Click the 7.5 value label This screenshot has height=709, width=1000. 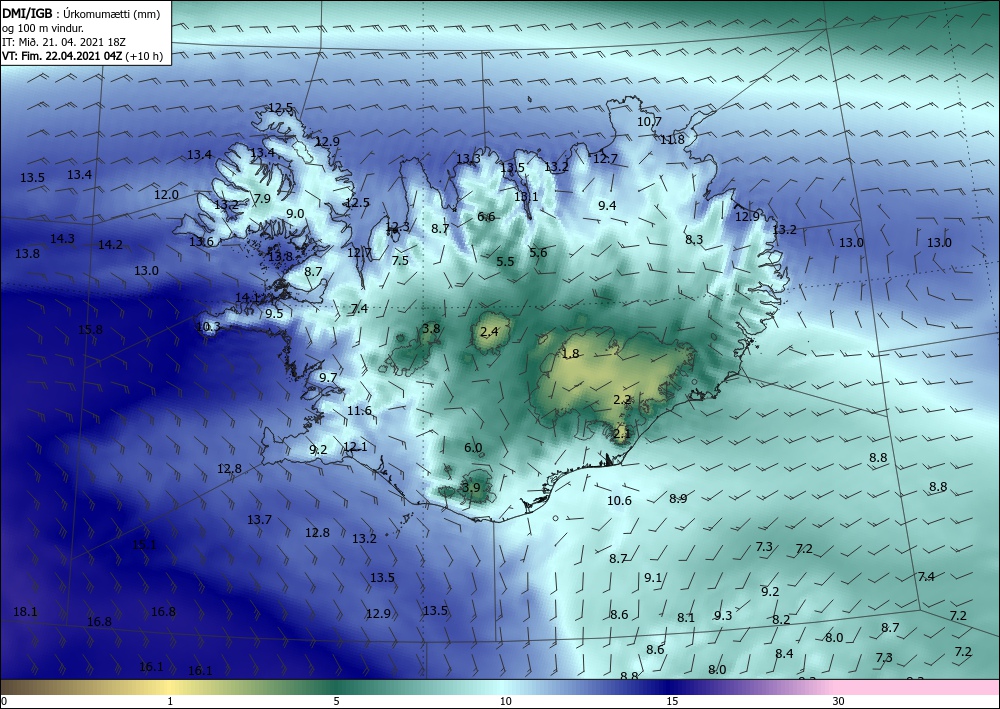tap(400, 260)
